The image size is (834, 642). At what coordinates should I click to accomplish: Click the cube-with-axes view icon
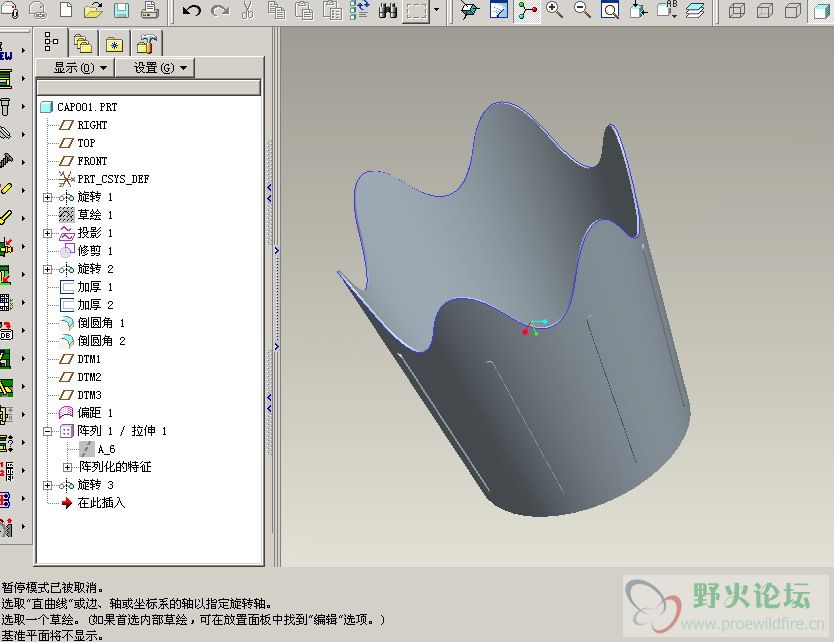(x=470, y=10)
